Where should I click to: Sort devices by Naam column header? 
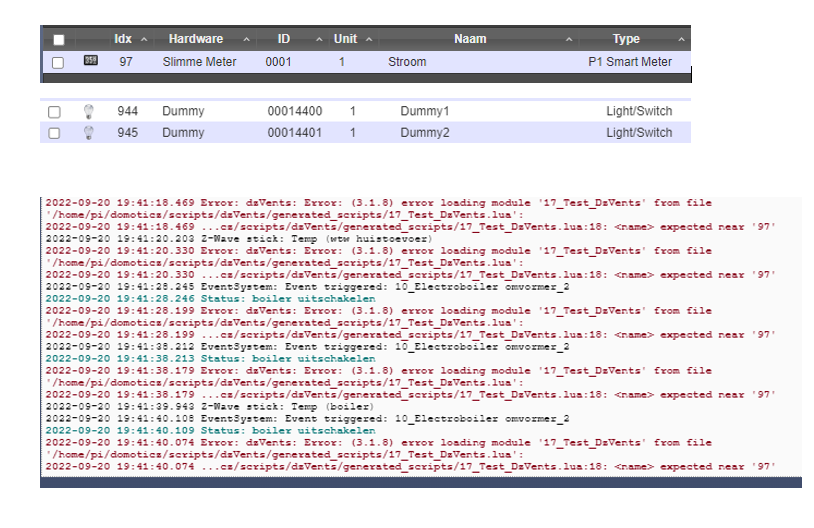[x=470, y=39]
